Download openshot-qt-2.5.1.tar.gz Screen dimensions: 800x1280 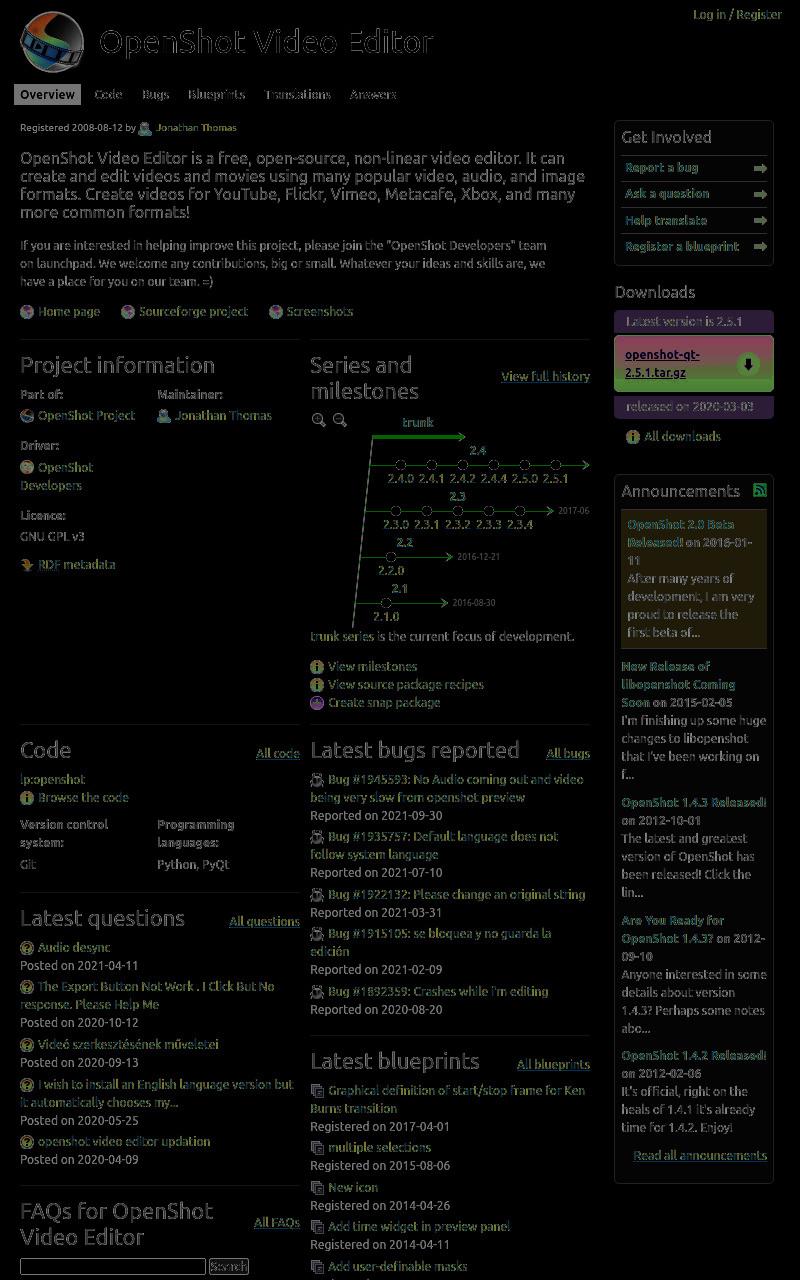point(662,364)
